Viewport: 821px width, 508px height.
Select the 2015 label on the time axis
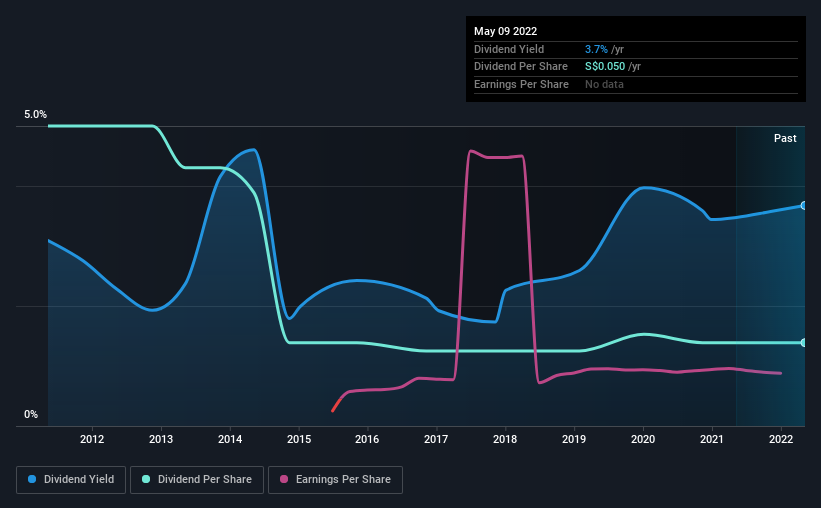click(x=299, y=439)
